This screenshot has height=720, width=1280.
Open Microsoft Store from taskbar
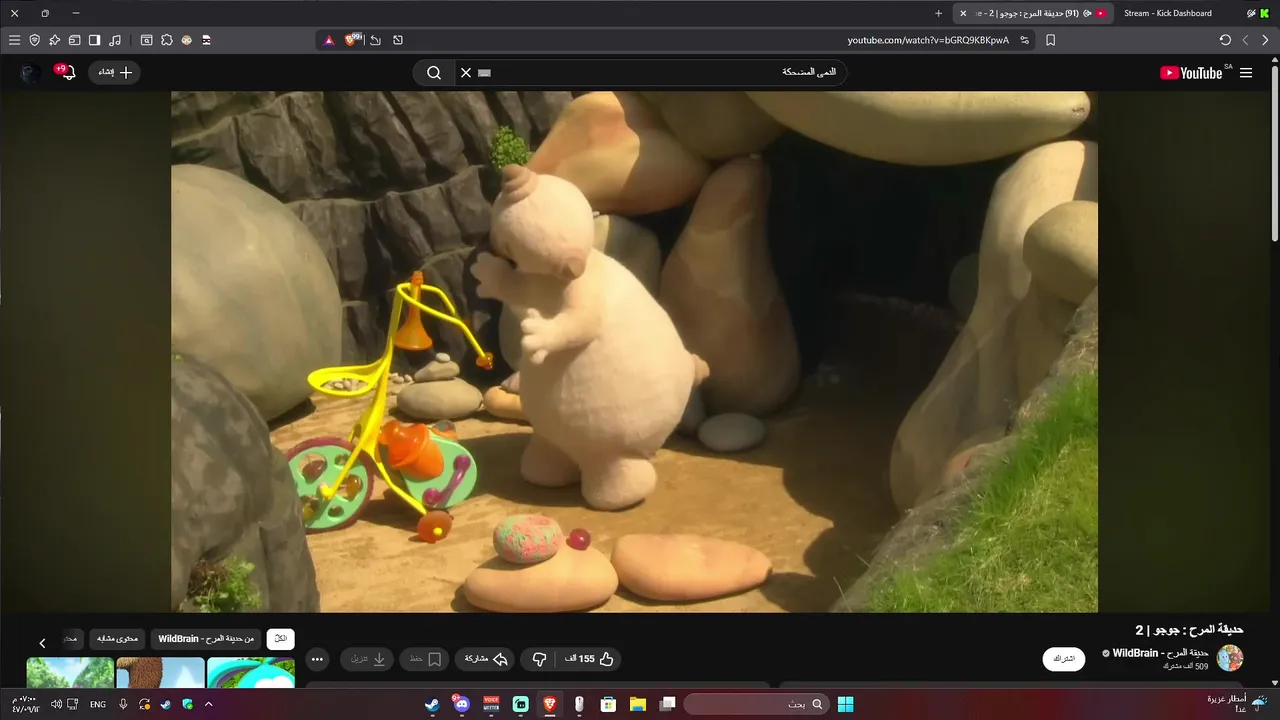click(608, 704)
